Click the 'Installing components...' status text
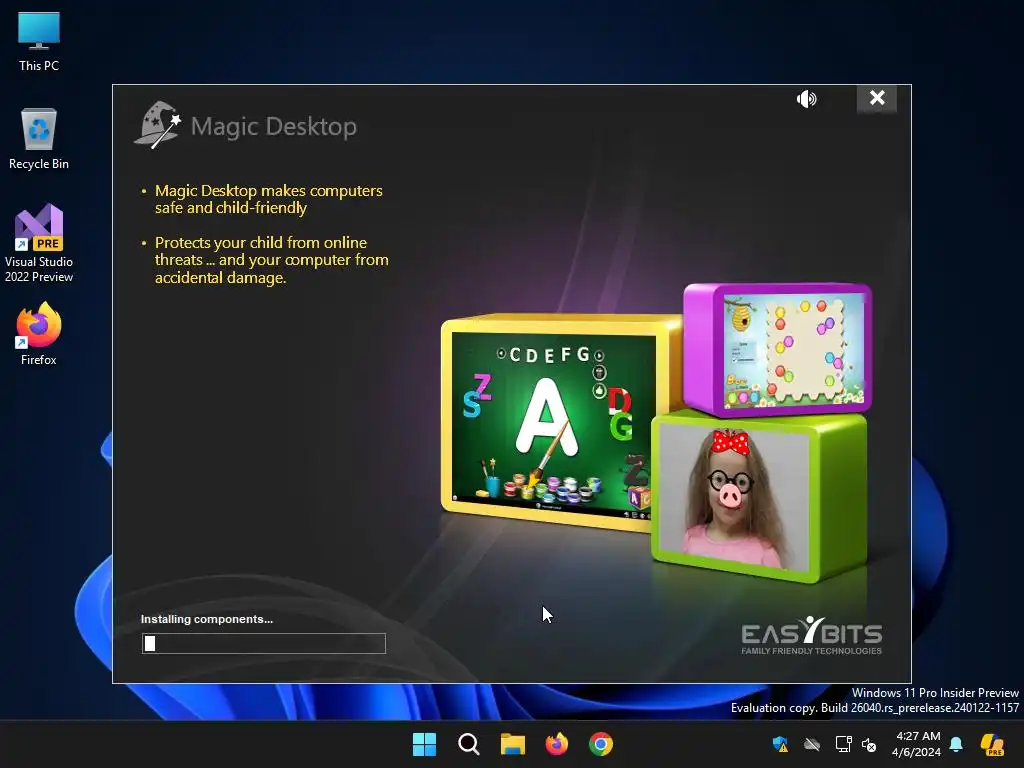 pyautogui.click(x=207, y=619)
